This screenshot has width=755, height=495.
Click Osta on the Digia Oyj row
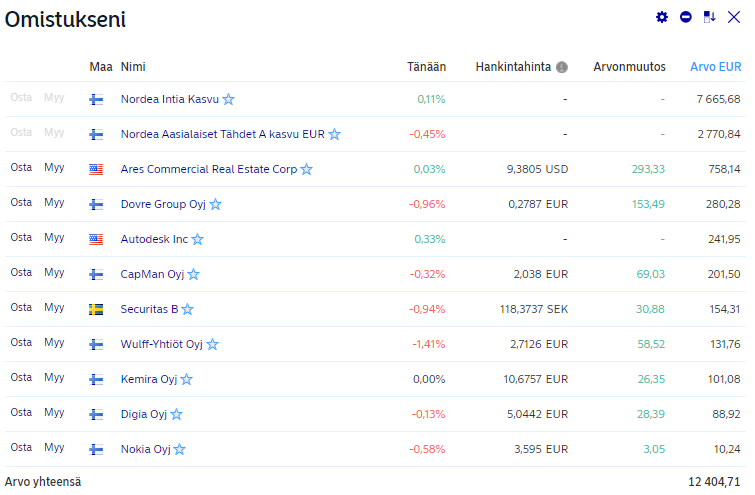pyautogui.click(x=21, y=413)
